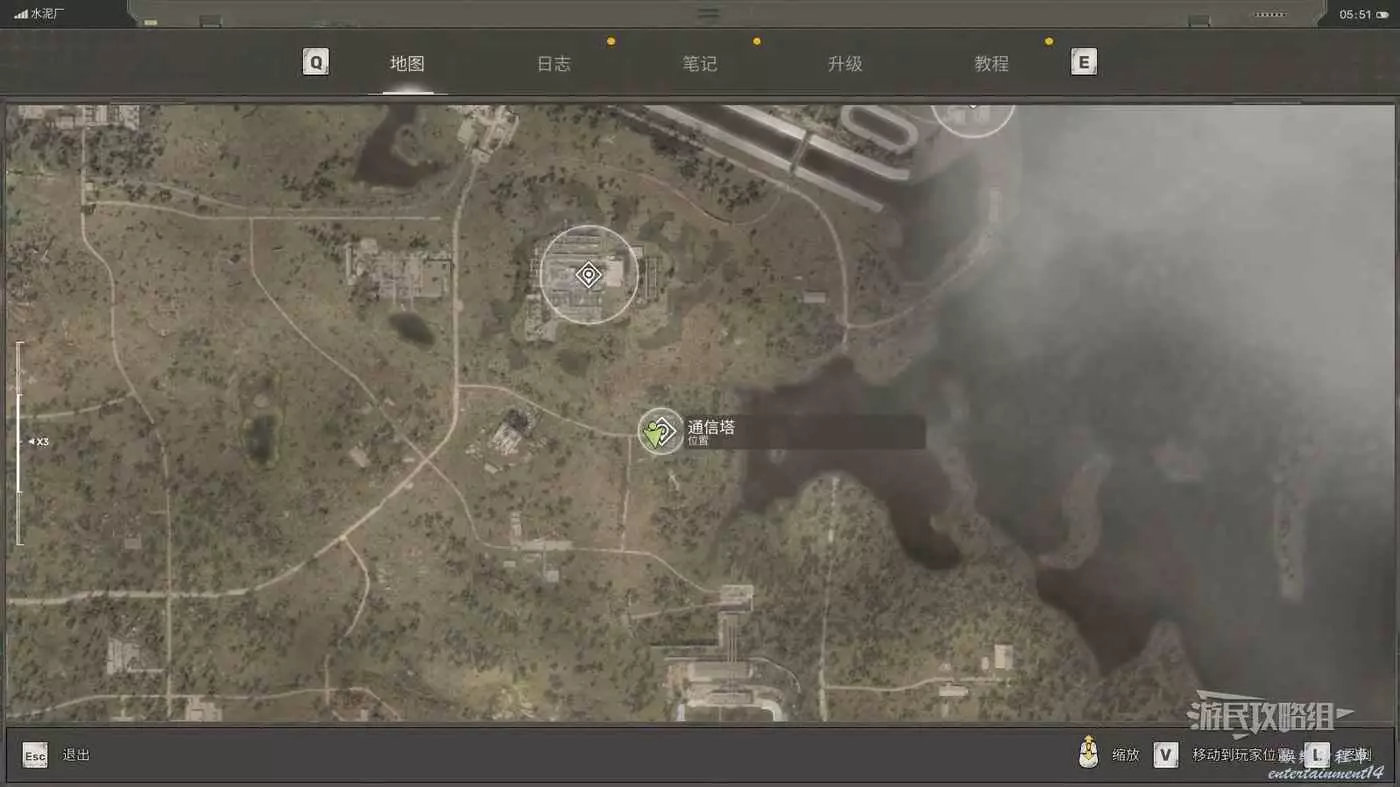Click the X3 zoom level slider
This screenshot has height=787, width=1400.
tap(20, 442)
